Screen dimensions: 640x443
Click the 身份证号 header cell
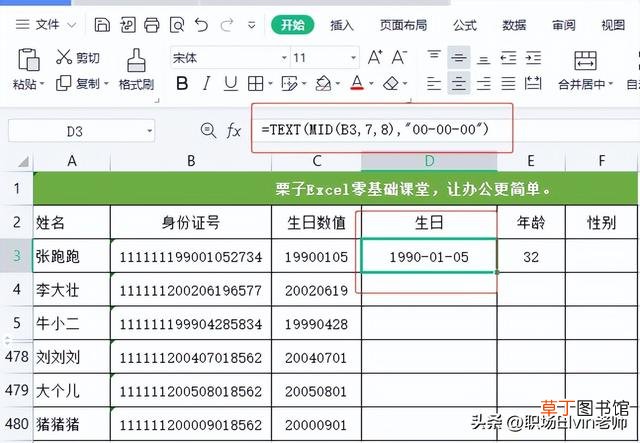point(191,223)
